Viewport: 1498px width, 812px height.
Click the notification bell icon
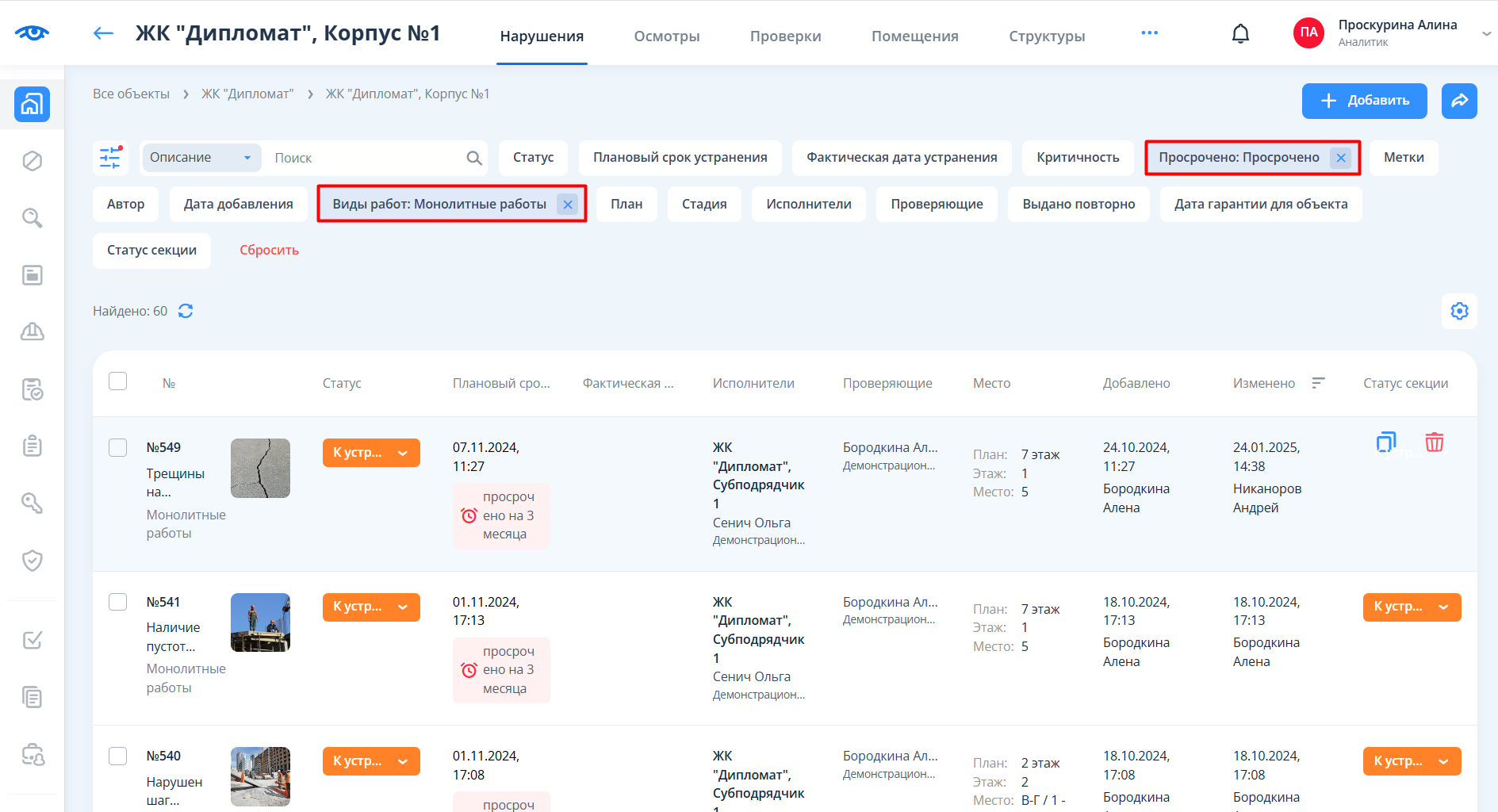[x=1240, y=33]
